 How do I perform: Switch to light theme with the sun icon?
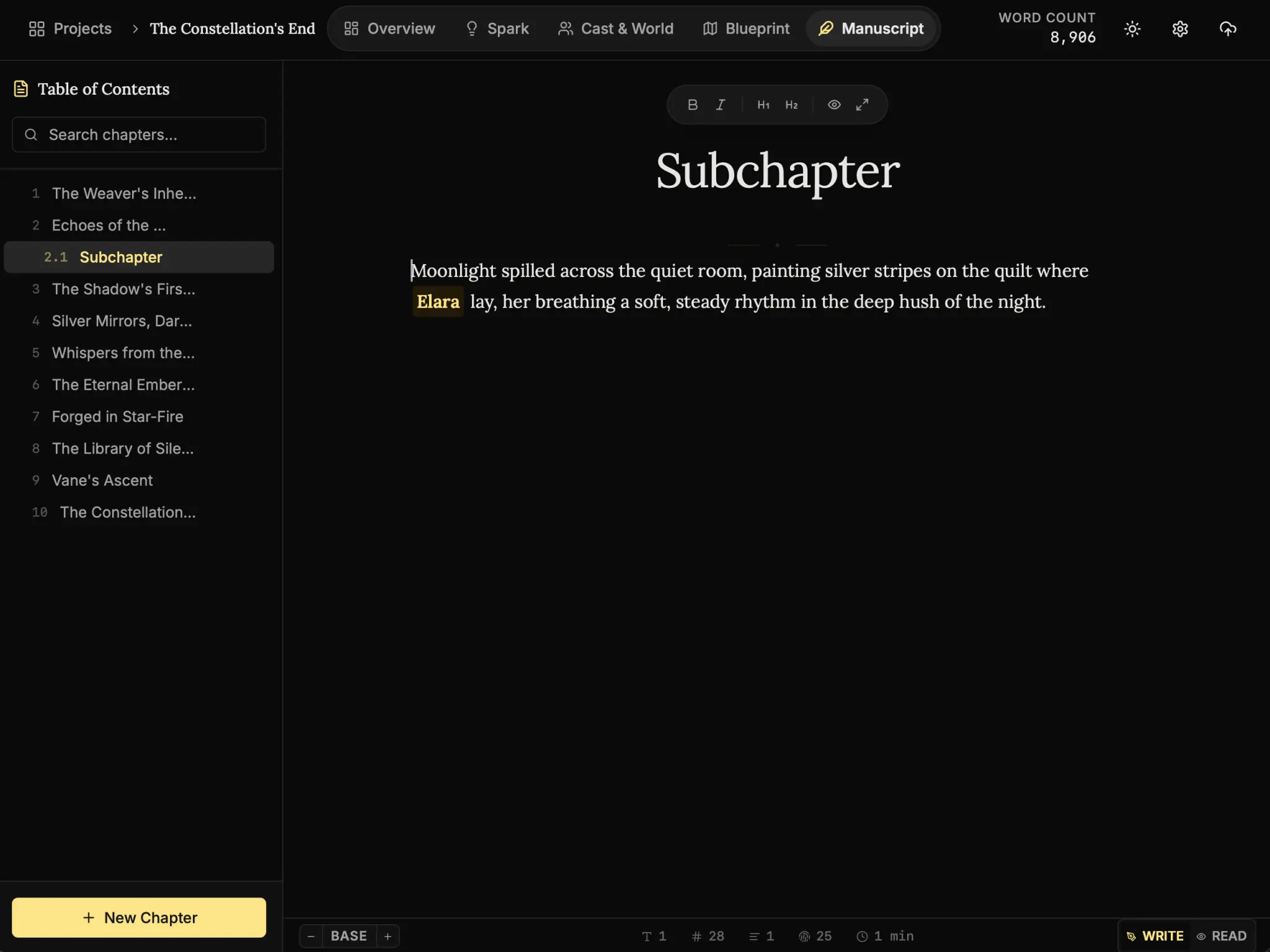click(1131, 29)
